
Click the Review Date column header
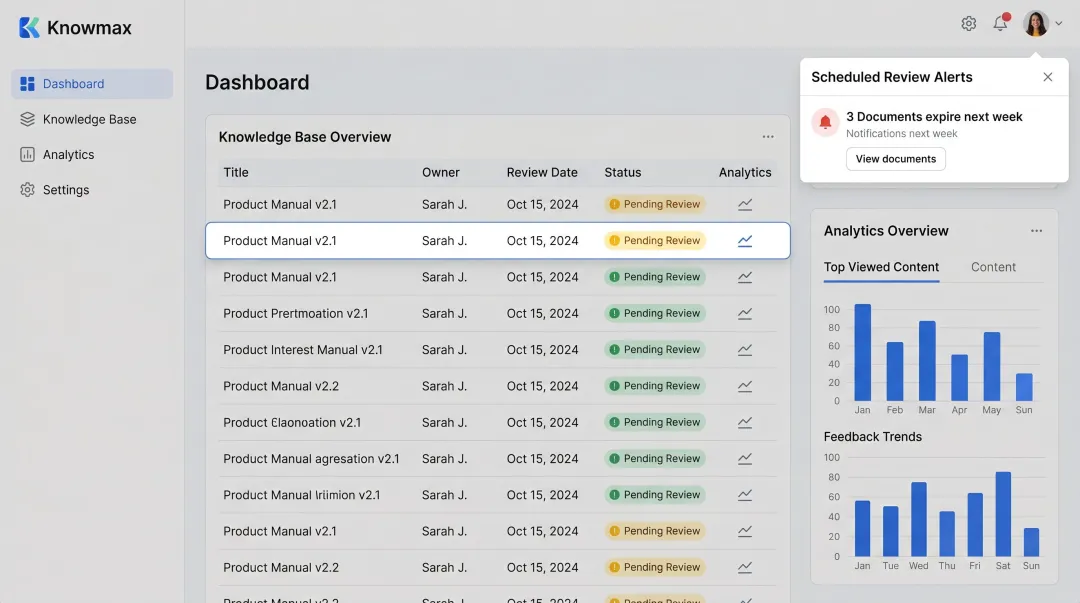coord(542,172)
